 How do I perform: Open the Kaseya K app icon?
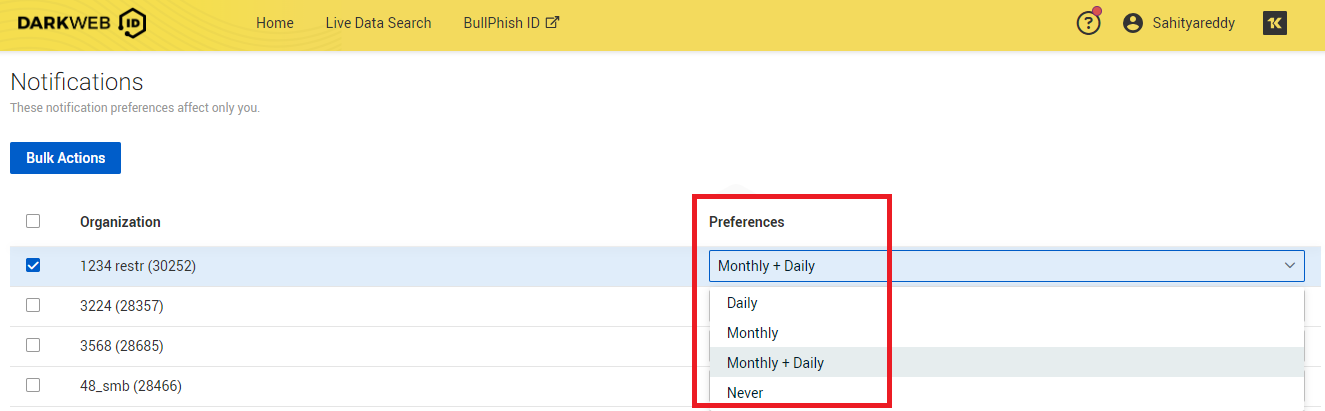point(1275,23)
